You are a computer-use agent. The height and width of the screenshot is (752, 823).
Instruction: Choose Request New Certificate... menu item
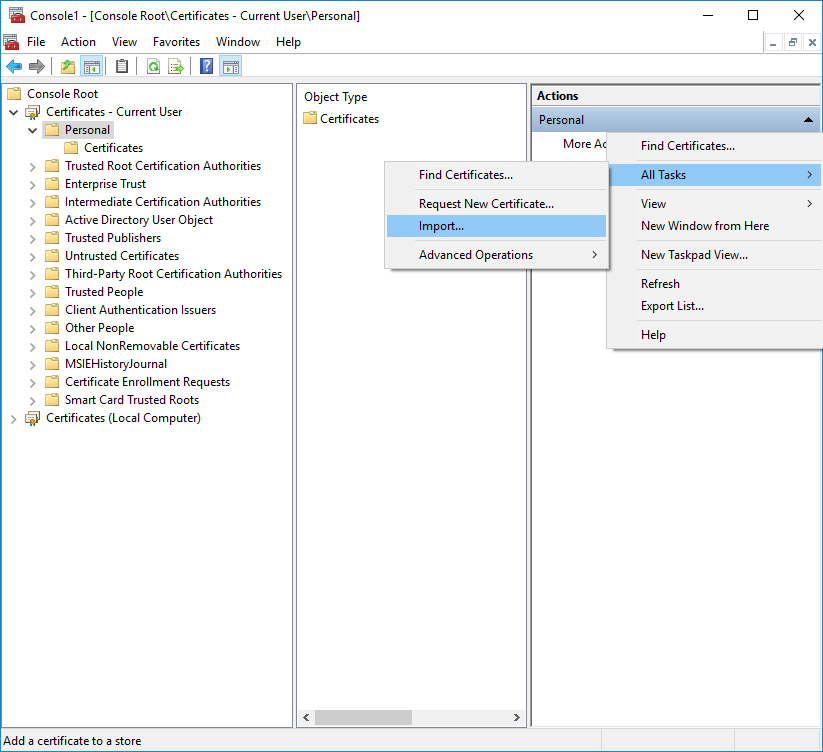click(486, 204)
